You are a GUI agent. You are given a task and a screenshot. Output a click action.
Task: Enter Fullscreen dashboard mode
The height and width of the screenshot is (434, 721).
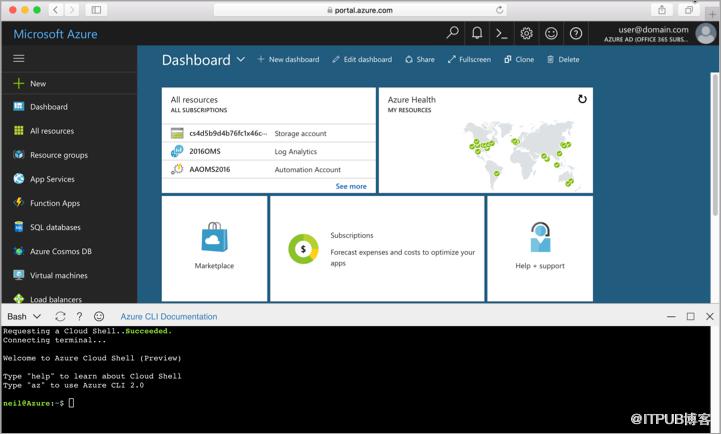pyautogui.click(x=469, y=59)
